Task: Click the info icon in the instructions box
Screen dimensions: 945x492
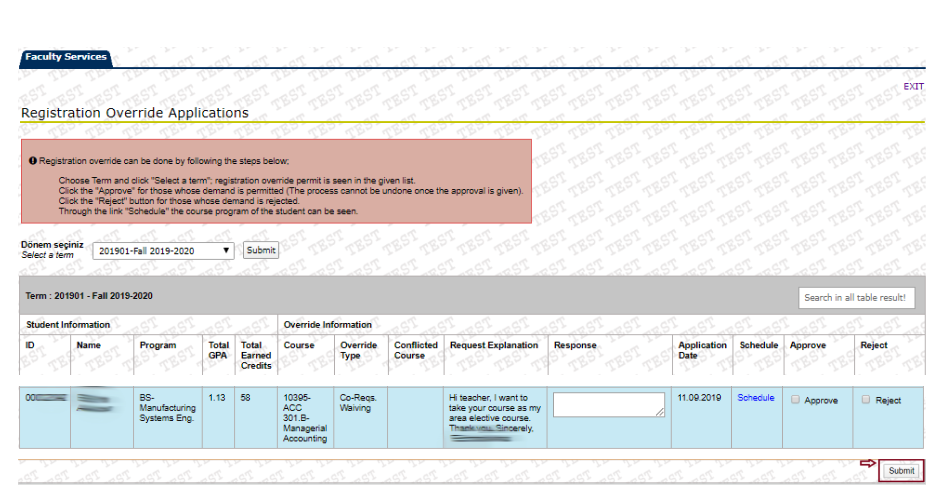Action: tap(33, 161)
